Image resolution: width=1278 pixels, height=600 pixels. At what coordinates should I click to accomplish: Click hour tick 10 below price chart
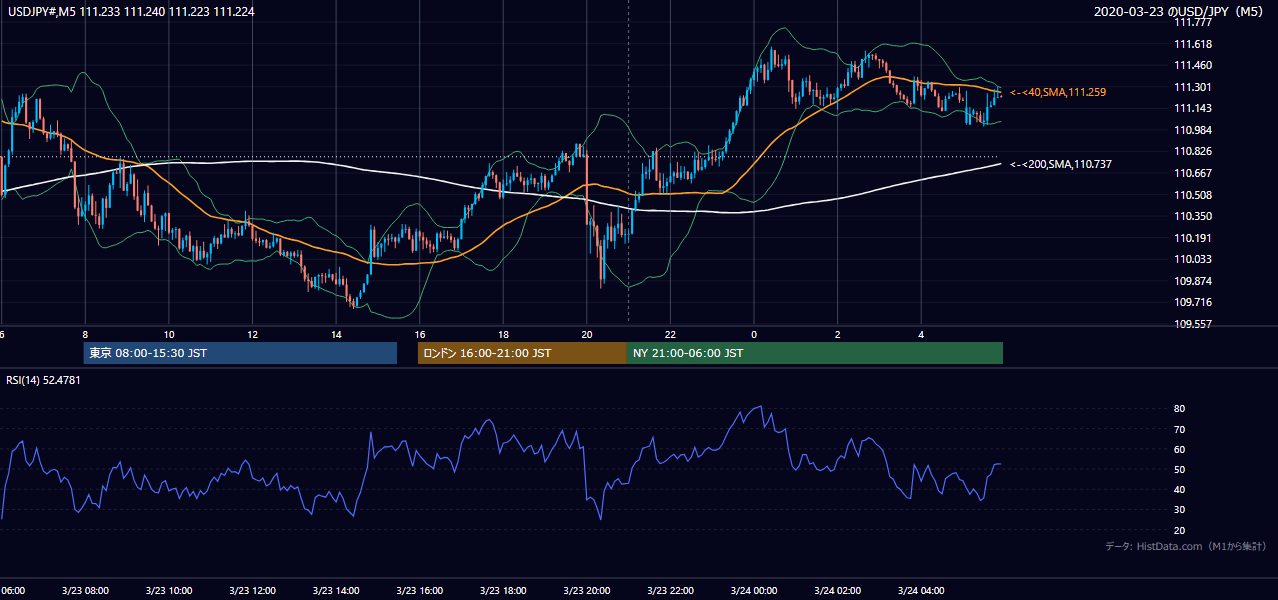coord(169,335)
